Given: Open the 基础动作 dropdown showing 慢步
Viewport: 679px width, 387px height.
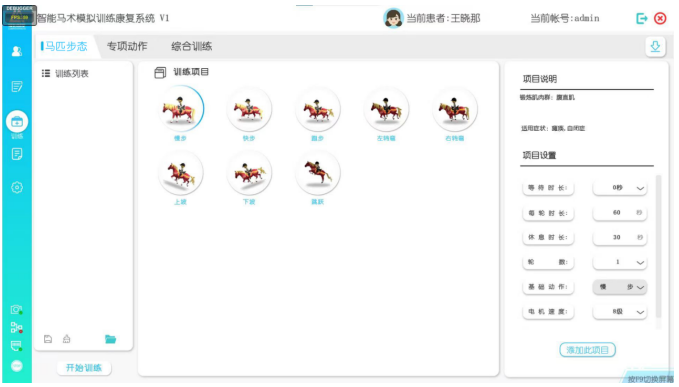Looking at the screenshot, I should click(620, 287).
